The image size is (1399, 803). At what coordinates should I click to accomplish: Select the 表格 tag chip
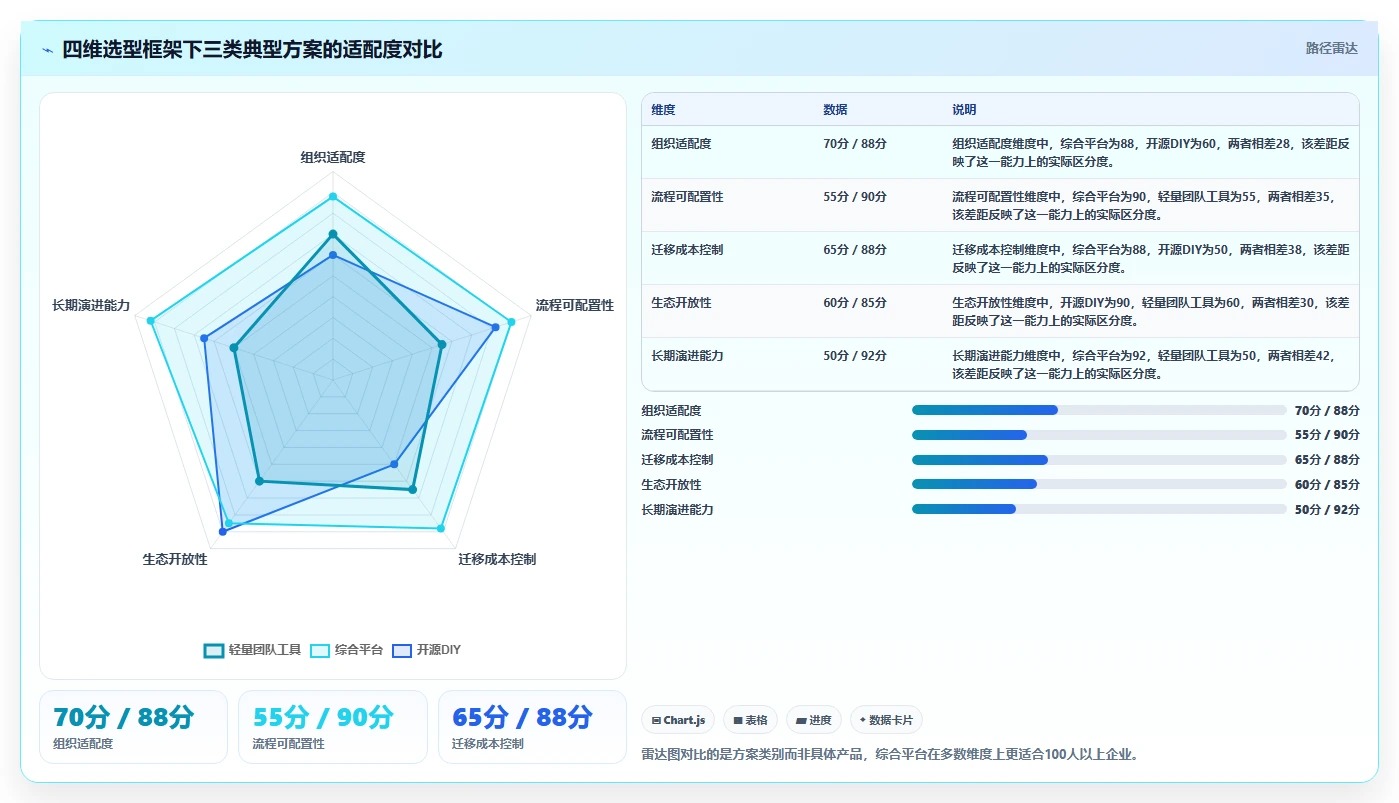751,720
